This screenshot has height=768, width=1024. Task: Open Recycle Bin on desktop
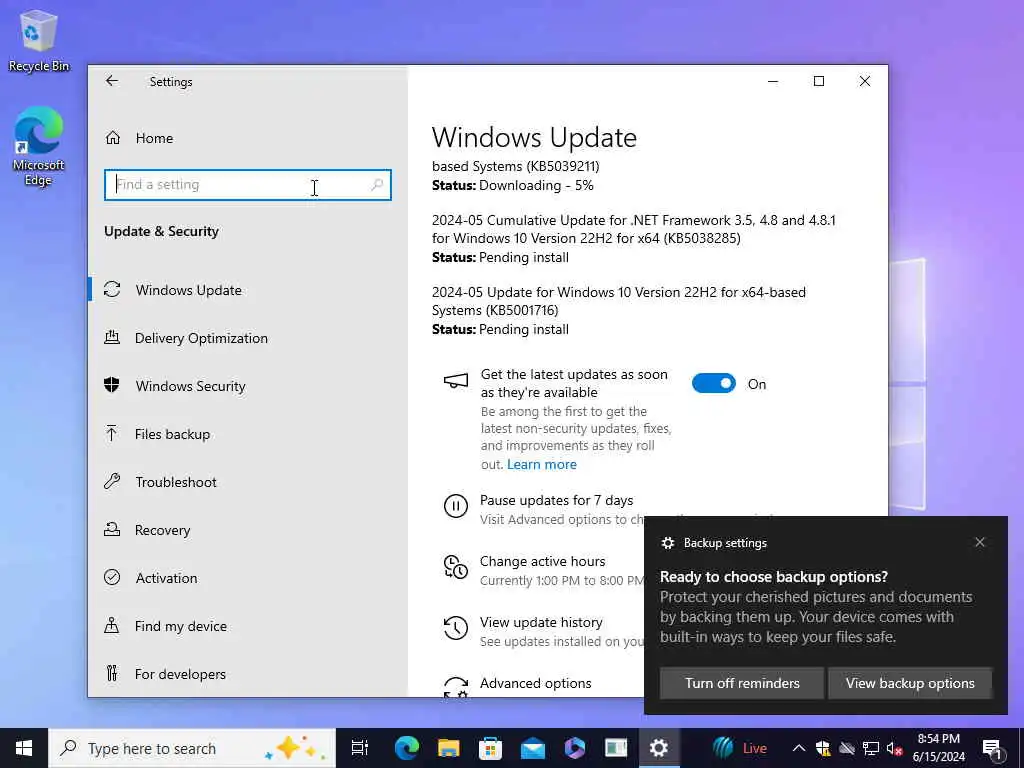pos(39,41)
